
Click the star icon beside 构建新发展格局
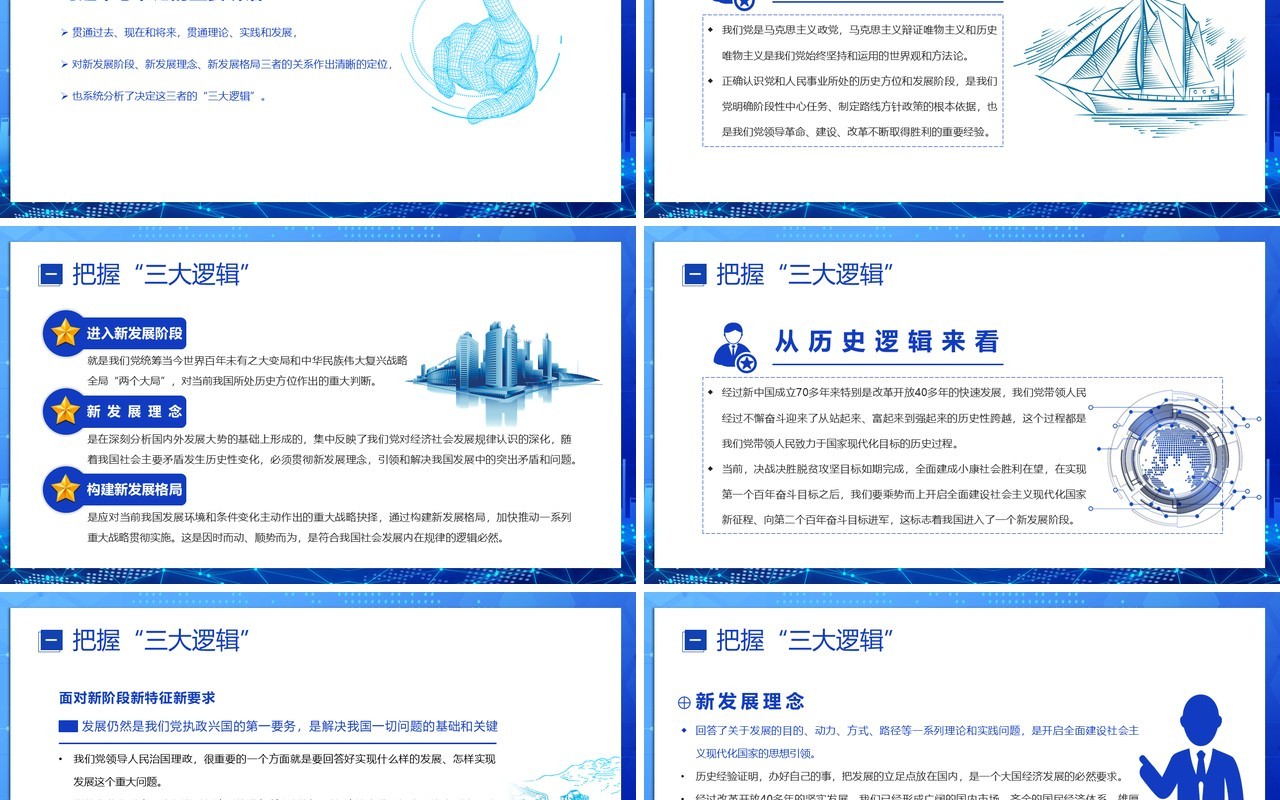[66, 489]
